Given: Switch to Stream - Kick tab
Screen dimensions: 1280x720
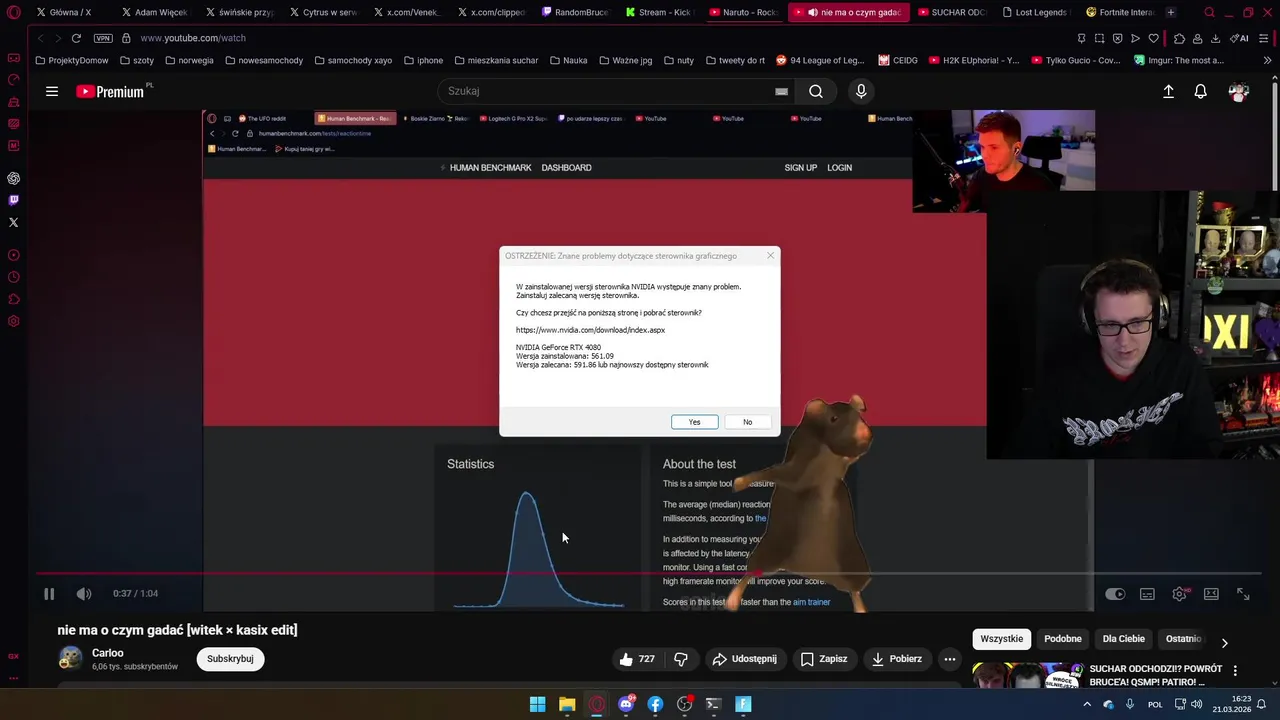Looking at the screenshot, I should coord(658,12).
